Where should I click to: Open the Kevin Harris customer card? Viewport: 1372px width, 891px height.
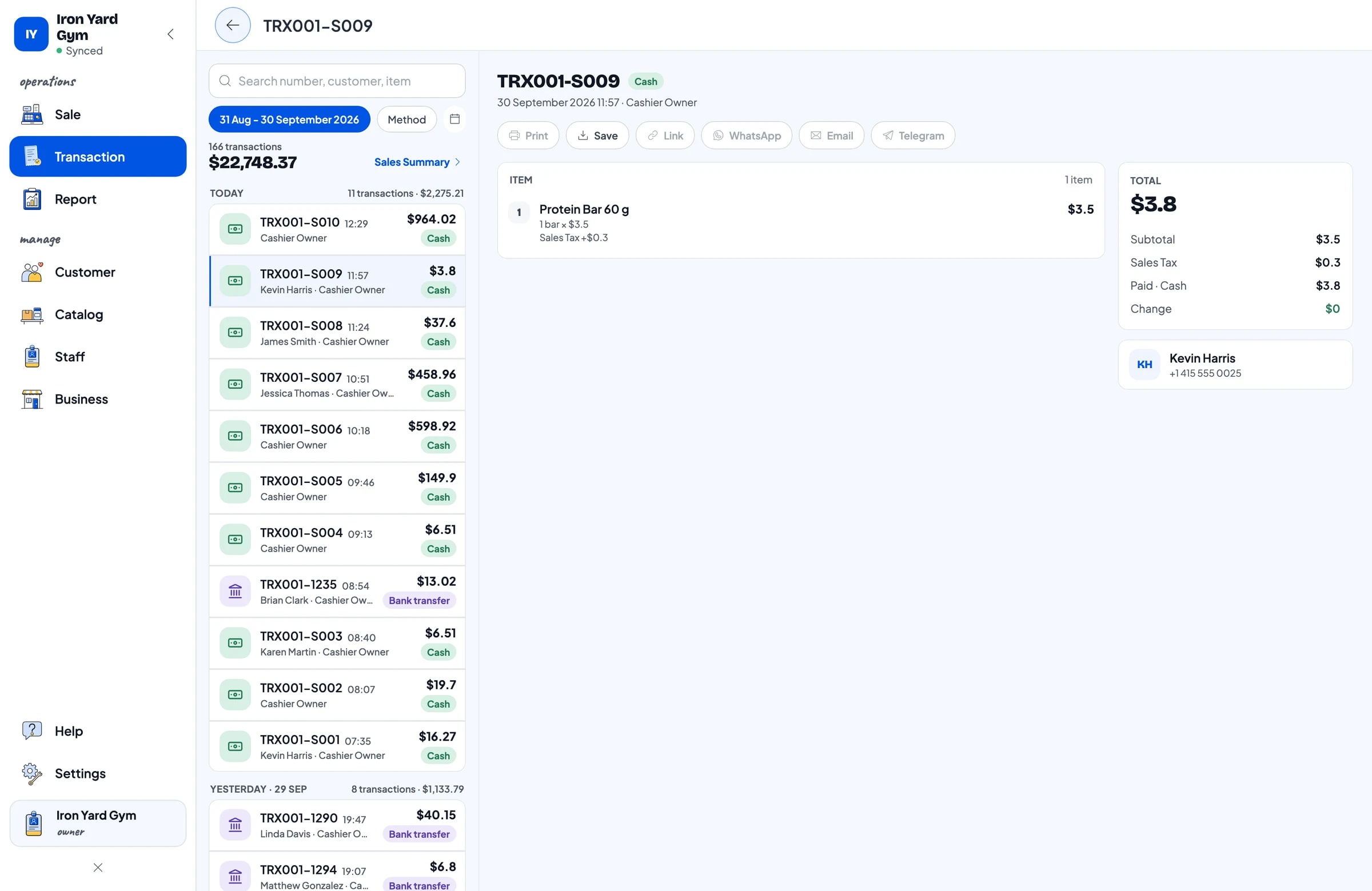coord(1235,365)
